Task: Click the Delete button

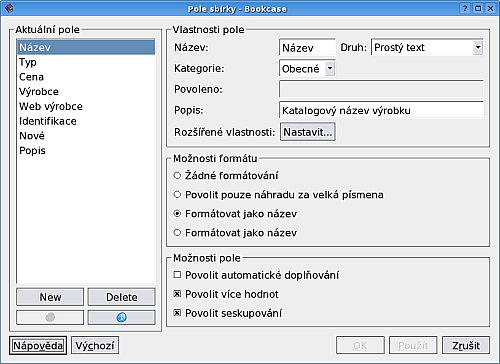Action: tap(121, 297)
